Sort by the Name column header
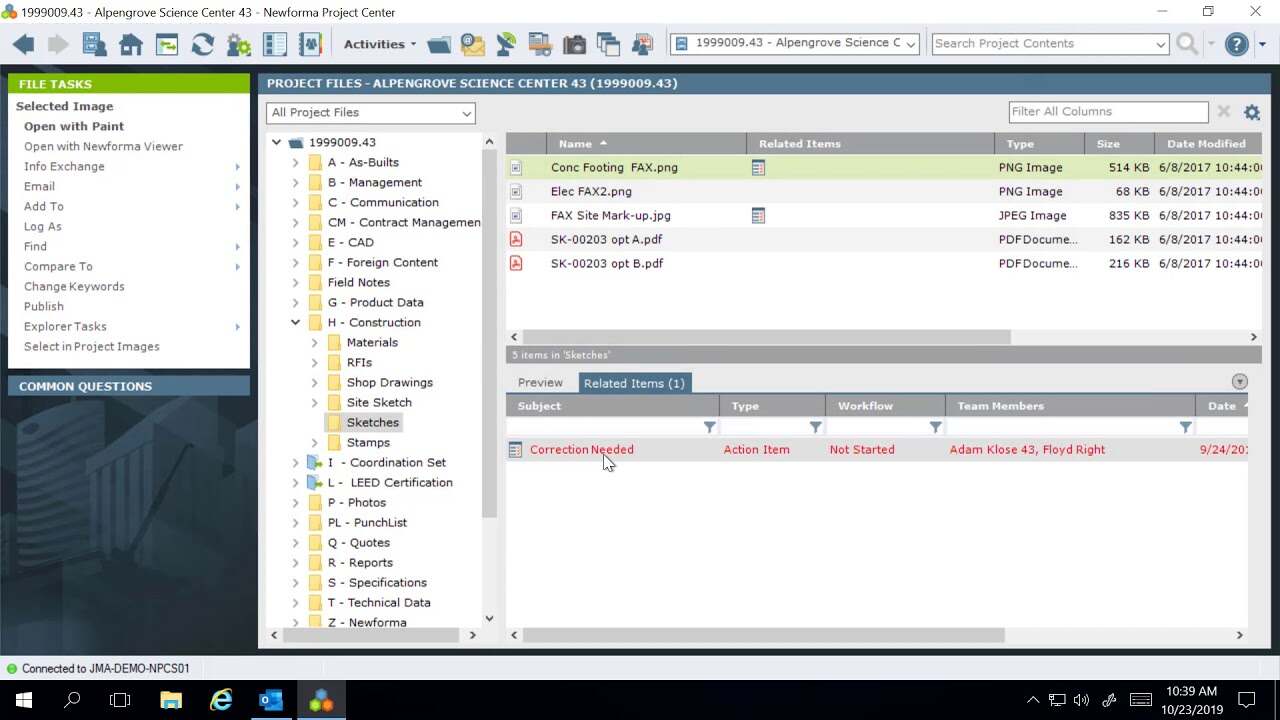Viewport: 1280px width, 720px height. 646,144
